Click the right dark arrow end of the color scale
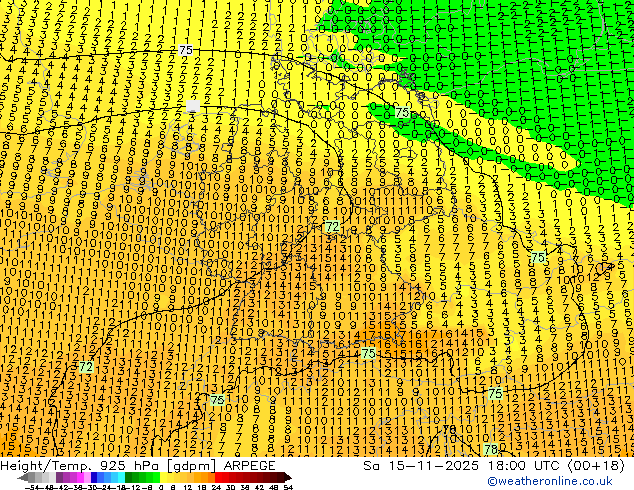The image size is (634, 490). click(288, 477)
